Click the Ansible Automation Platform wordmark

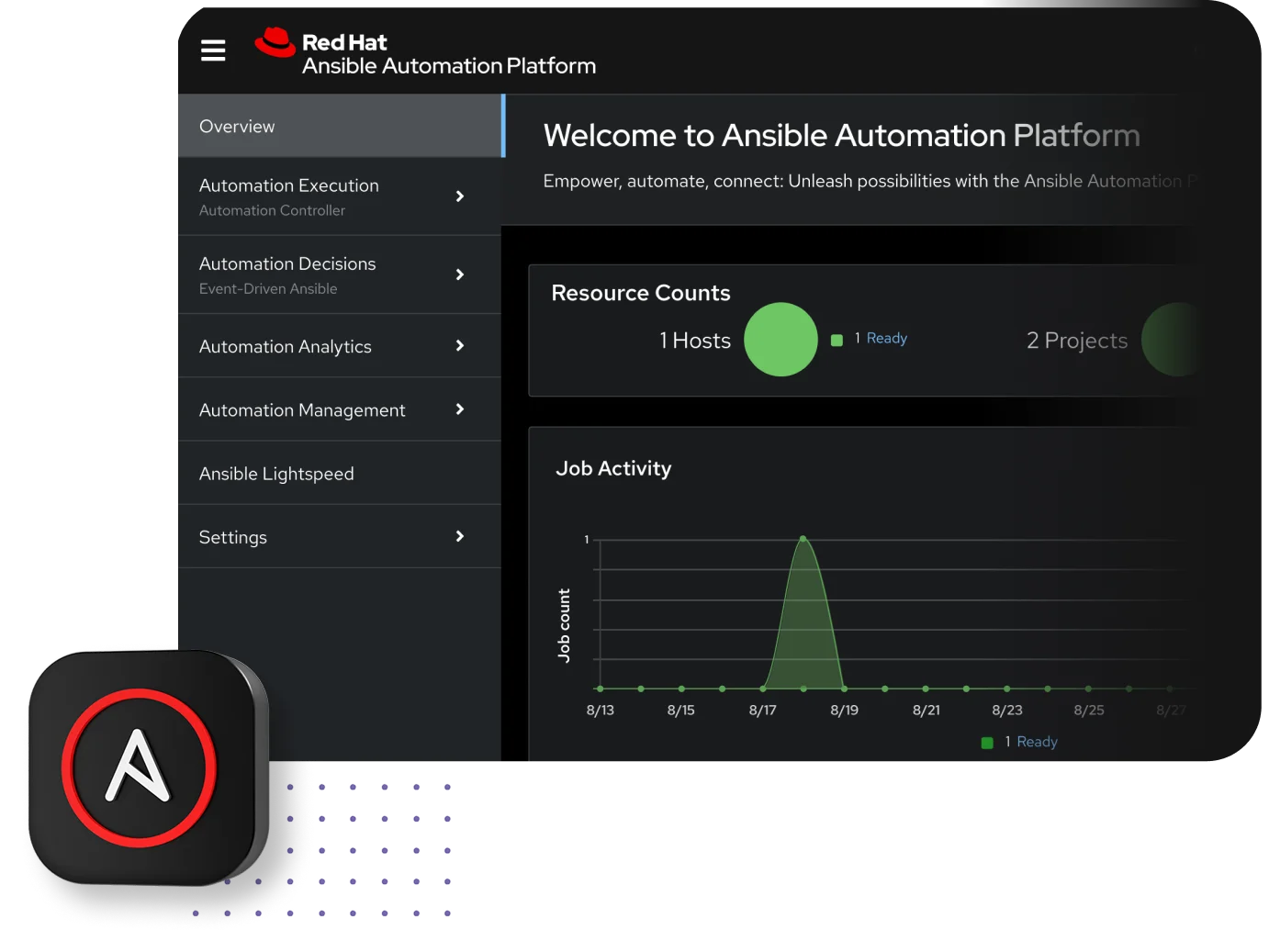coord(450,65)
